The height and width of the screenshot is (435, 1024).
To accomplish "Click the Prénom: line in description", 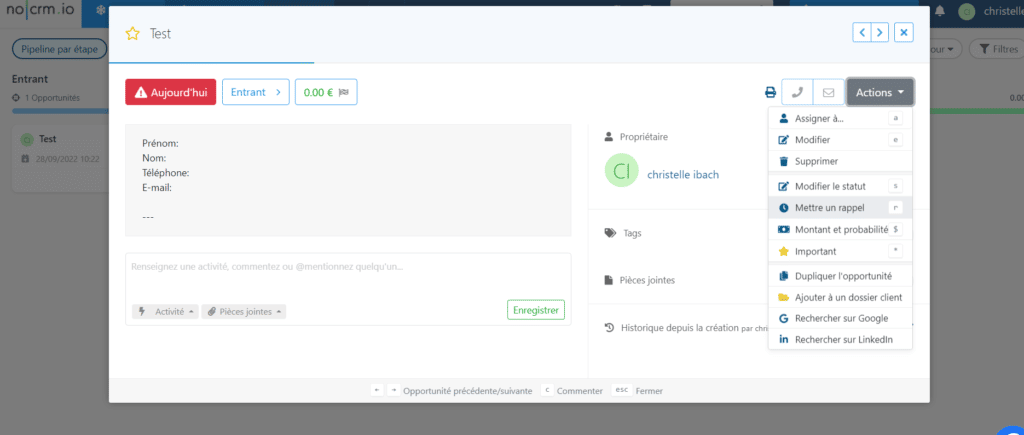I will 160,143.
